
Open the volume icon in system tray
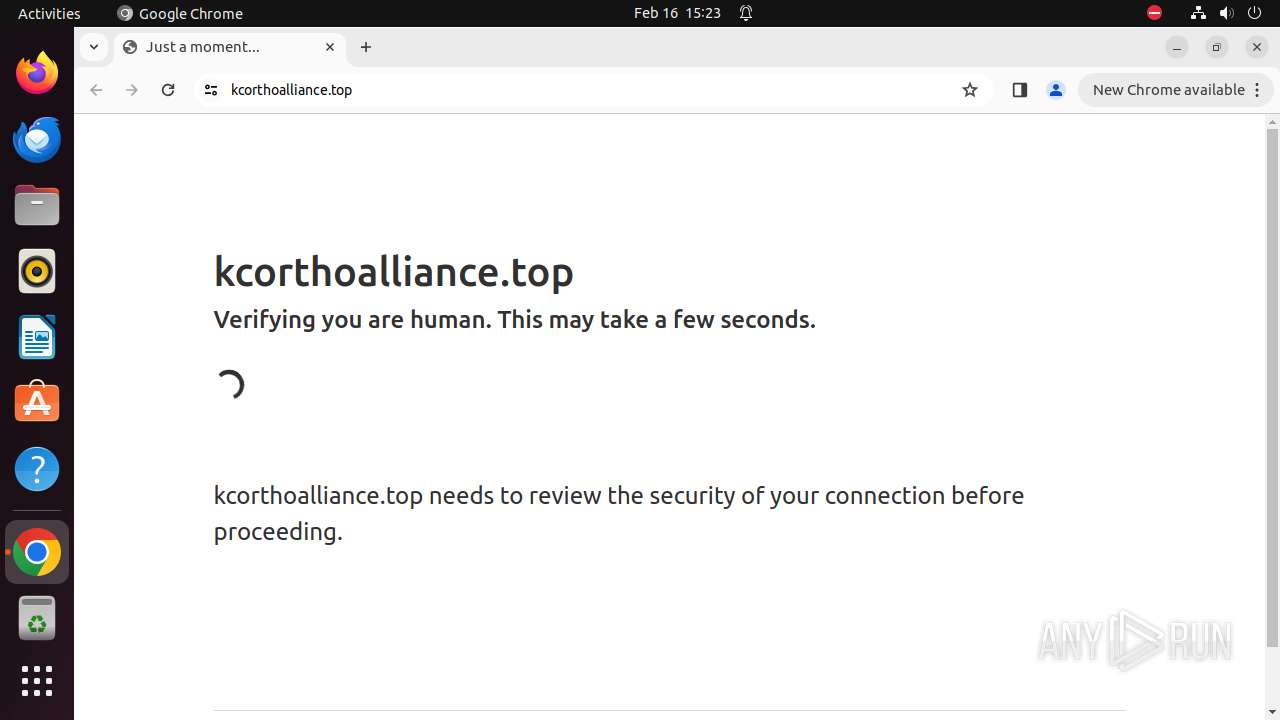[x=1226, y=13]
